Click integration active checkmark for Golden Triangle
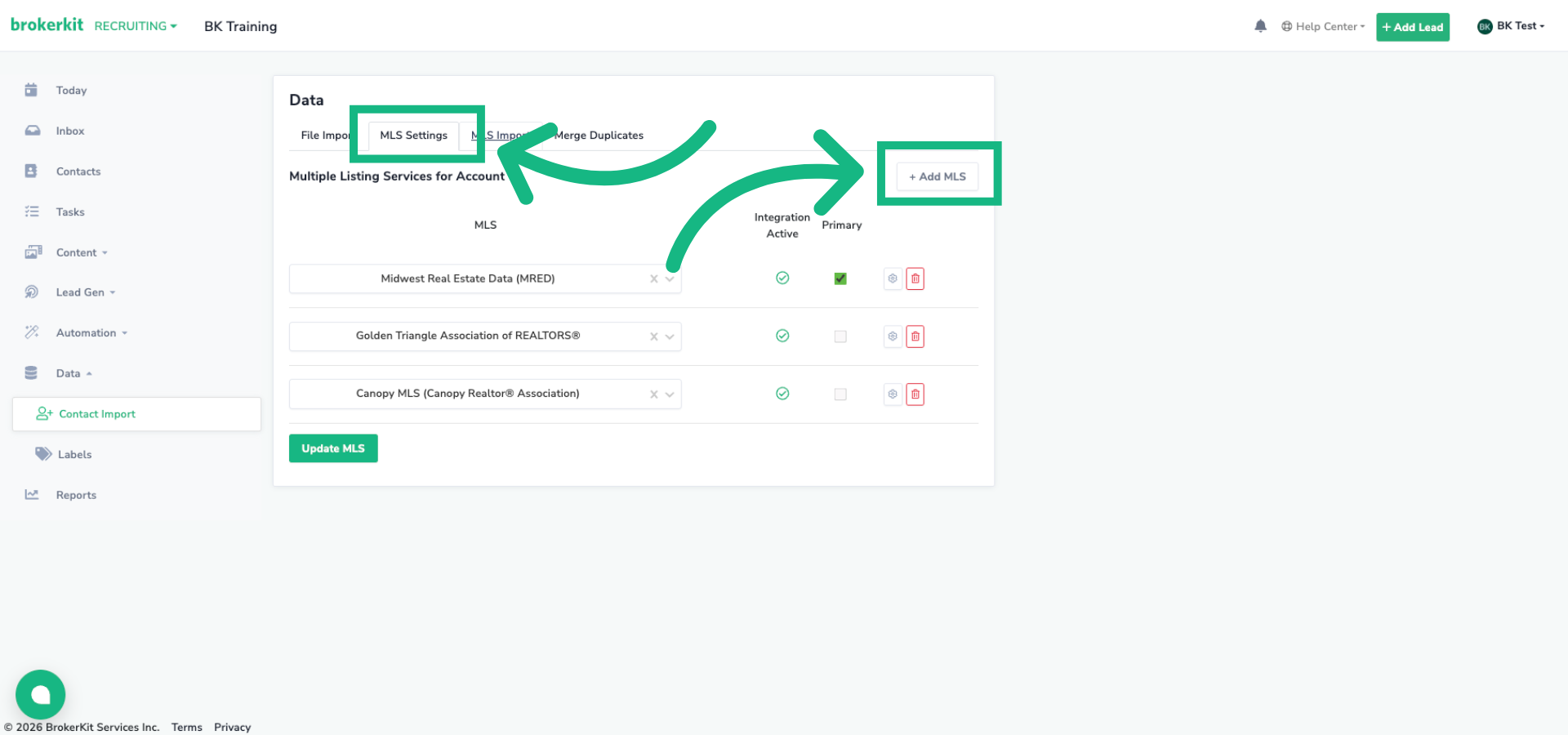Image resolution: width=1568 pixels, height=735 pixels. click(782, 336)
